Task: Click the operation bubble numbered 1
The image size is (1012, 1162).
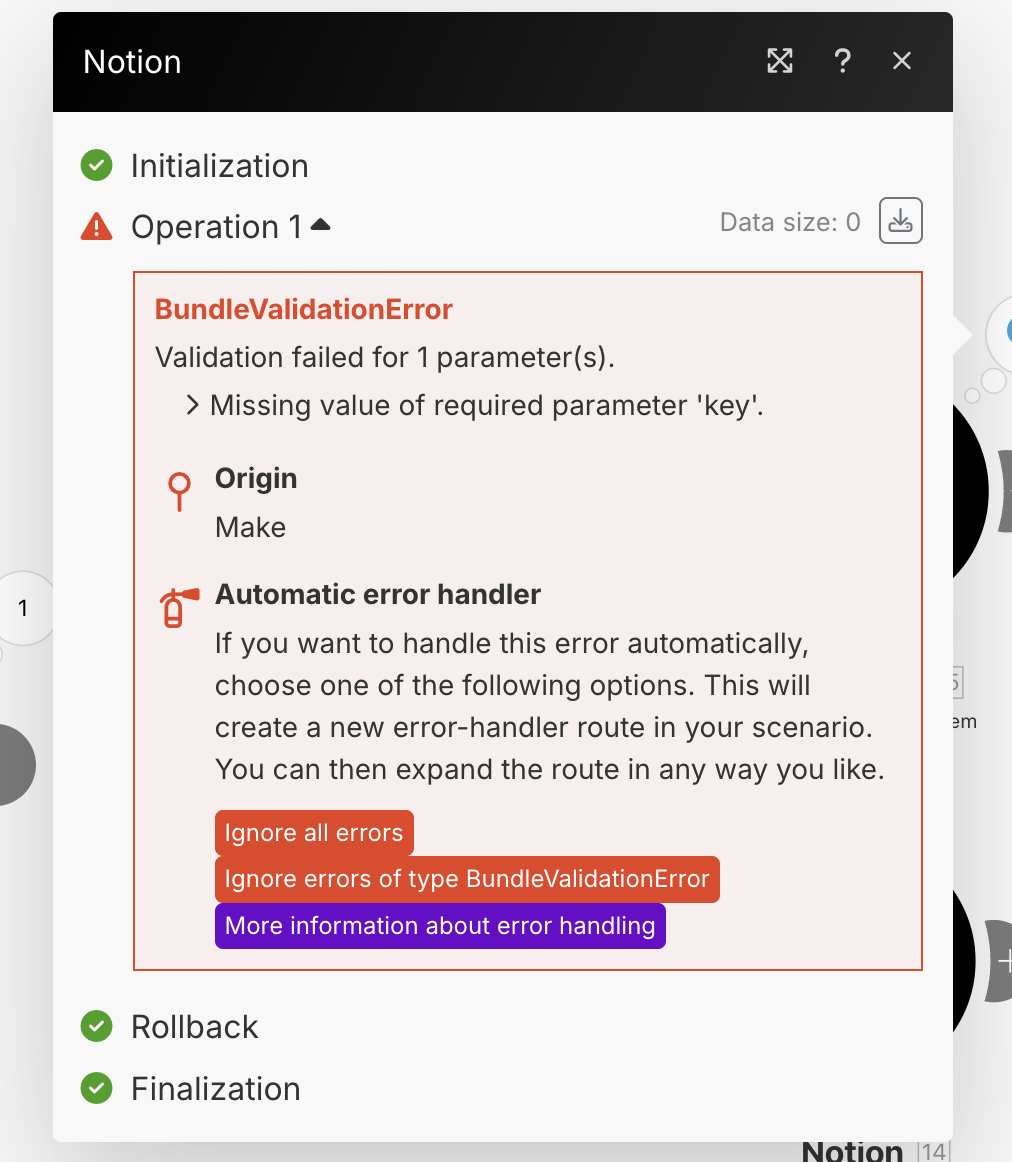Action: pyautogui.click(x=24, y=608)
